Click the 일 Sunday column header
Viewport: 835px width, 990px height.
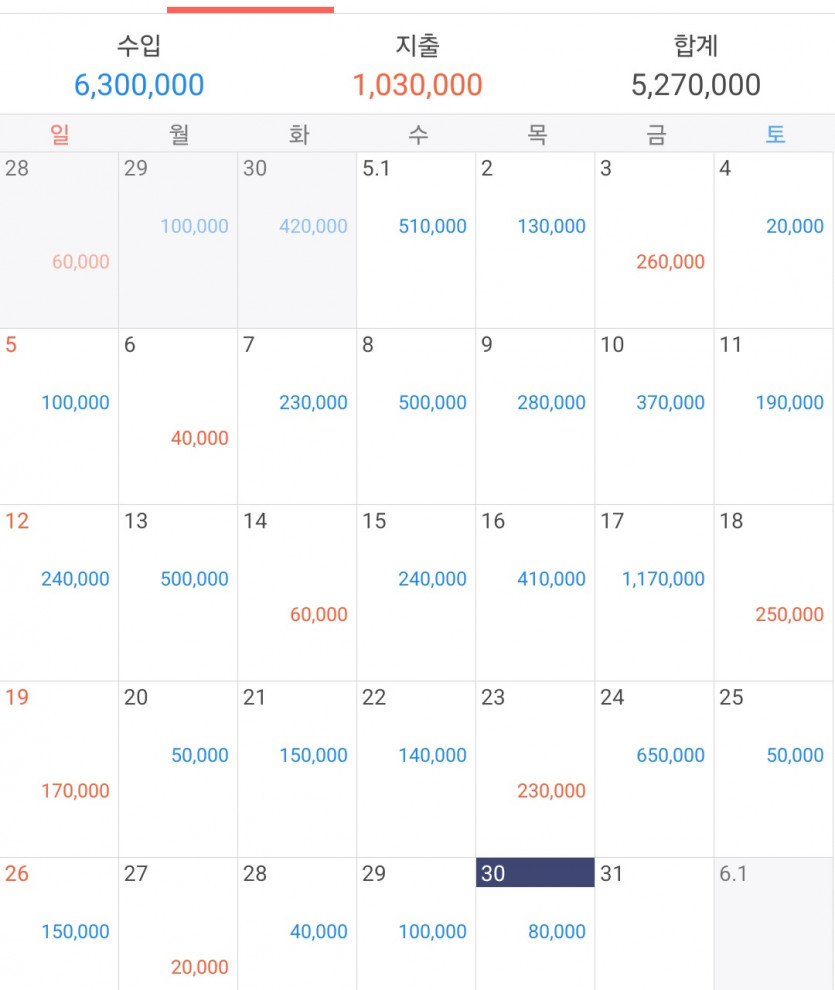coord(59,134)
